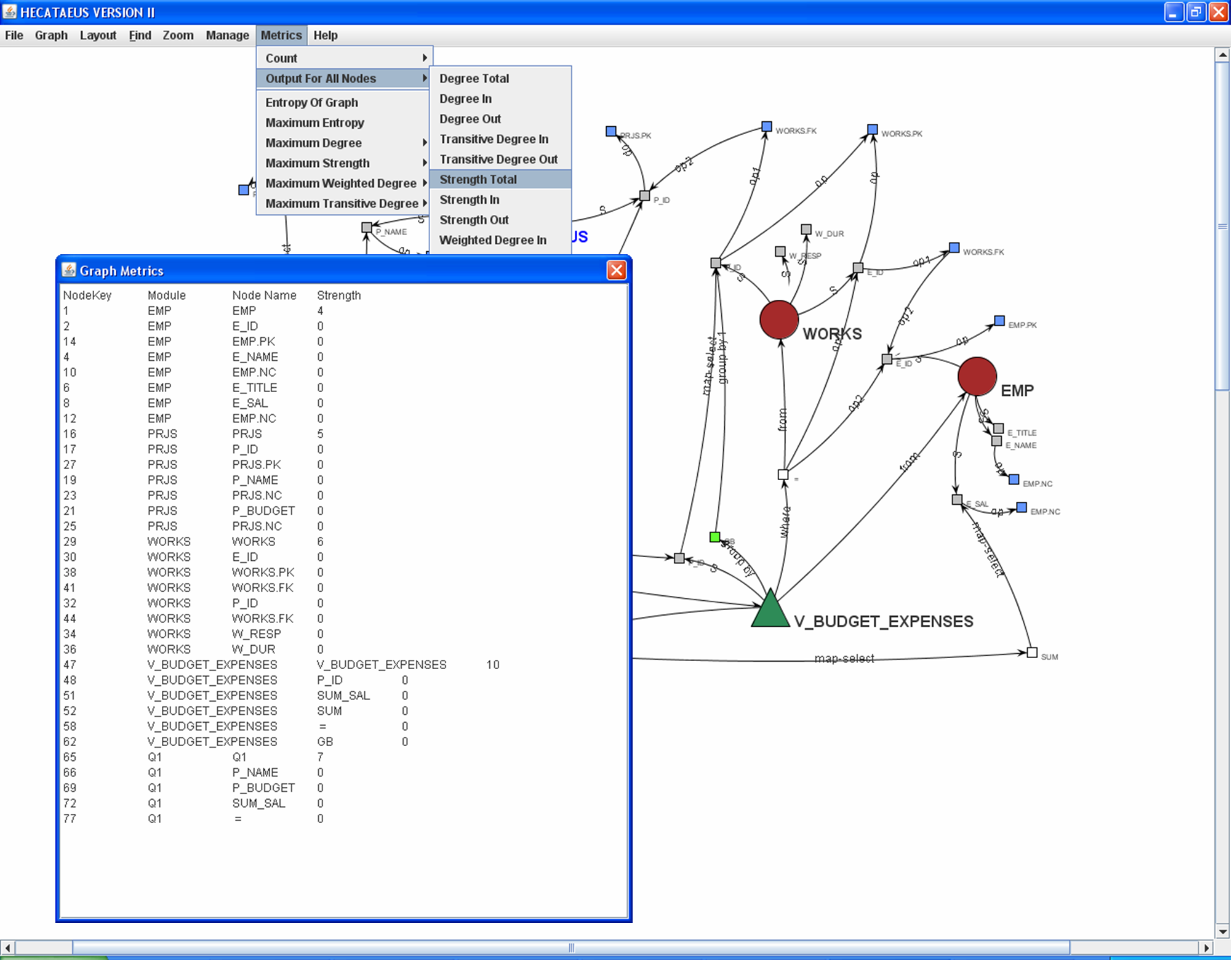Select the blue WORKS.PK constraint node
The width and height of the screenshot is (1232, 961).
click(x=872, y=129)
